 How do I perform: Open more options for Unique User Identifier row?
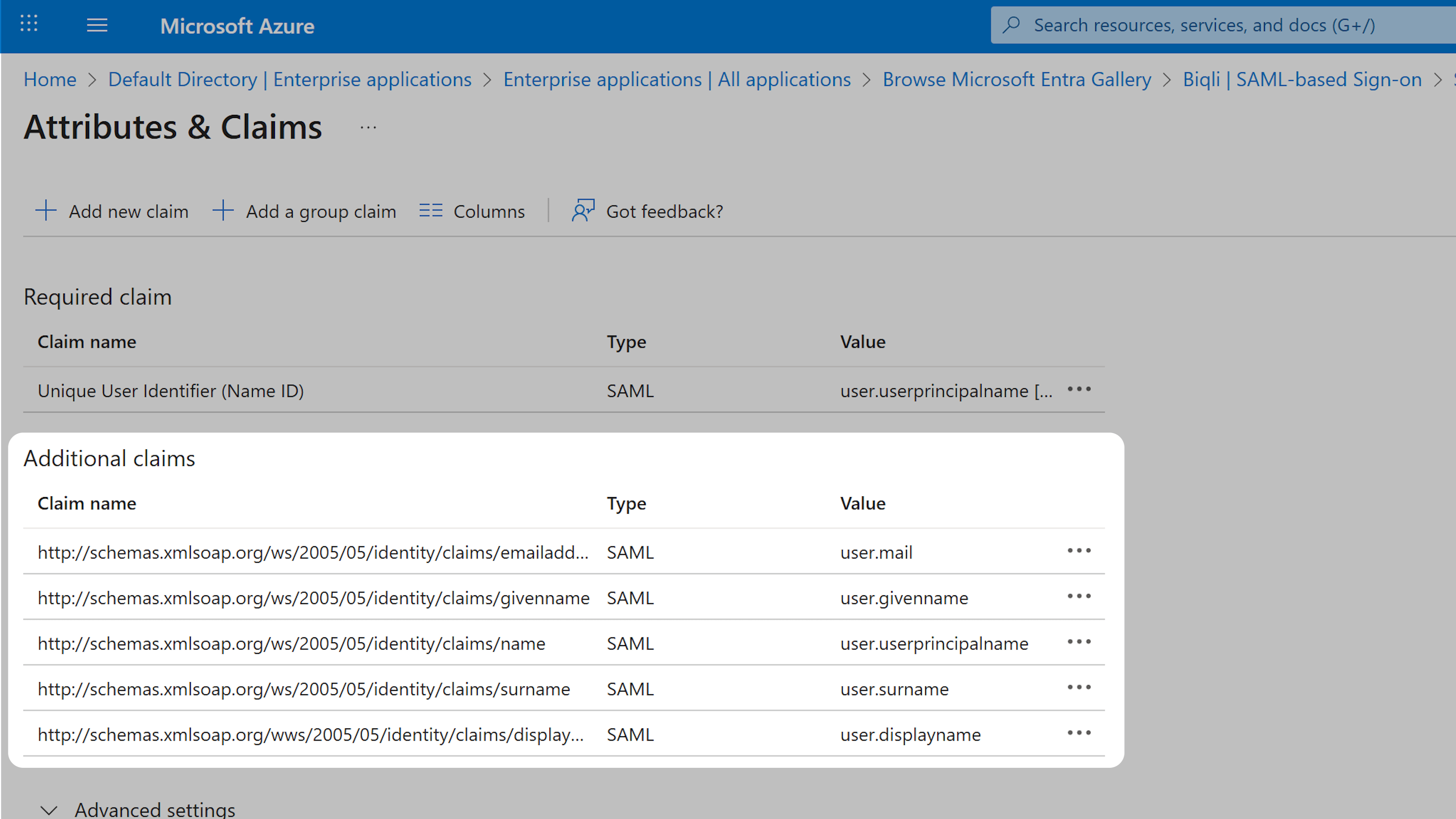(1079, 389)
